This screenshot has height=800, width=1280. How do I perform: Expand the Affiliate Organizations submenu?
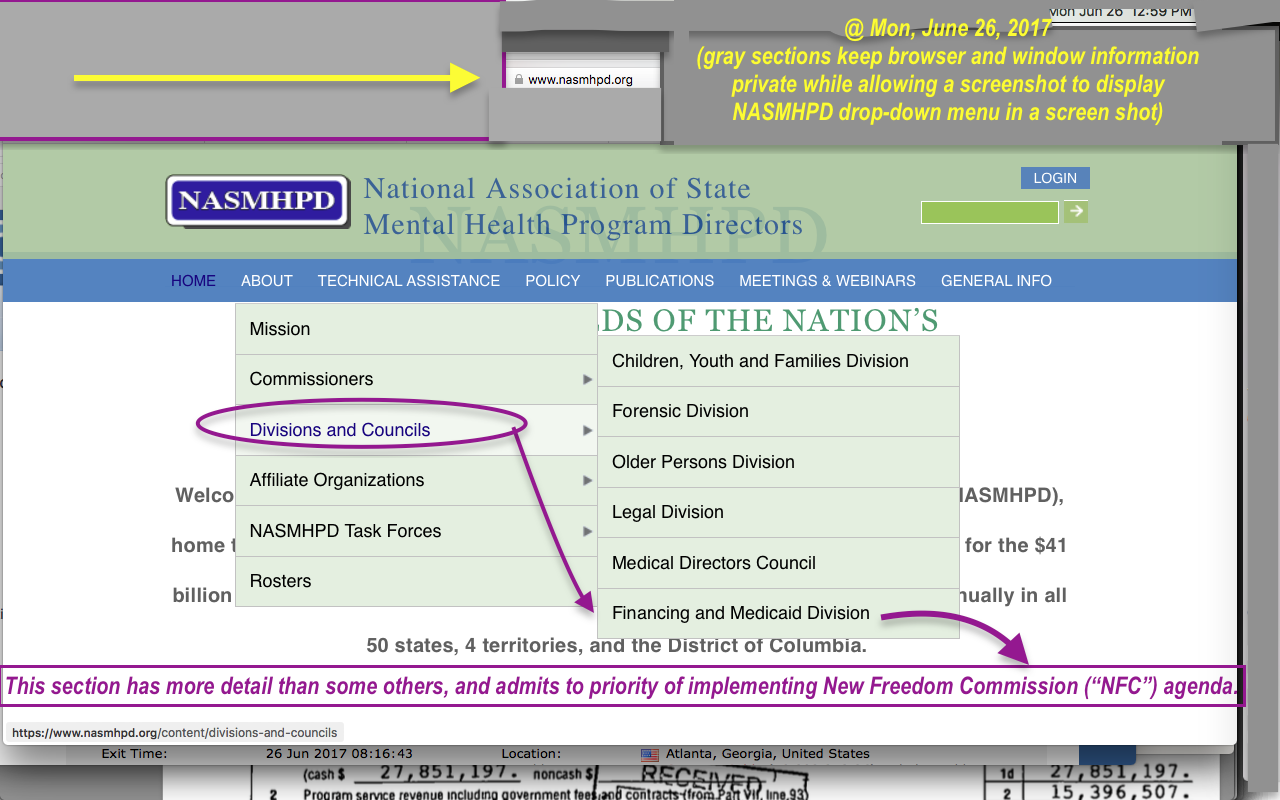[337, 480]
